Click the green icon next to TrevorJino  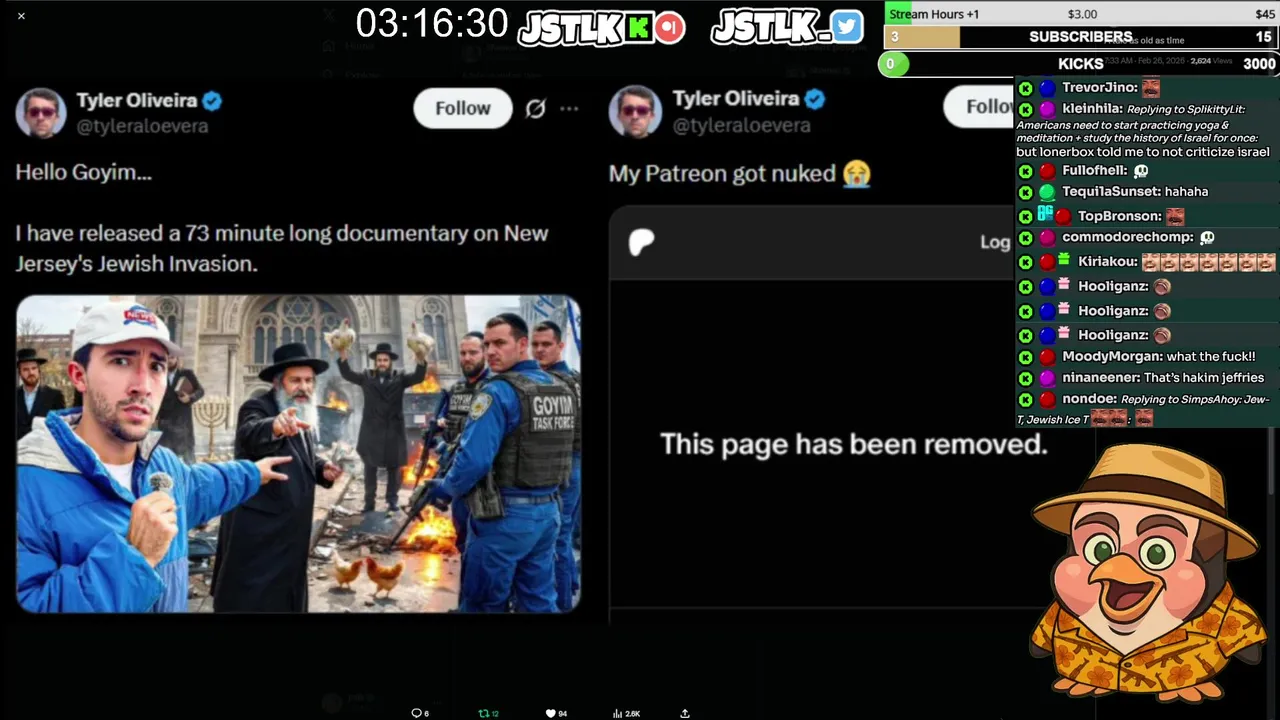(x=1025, y=88)
